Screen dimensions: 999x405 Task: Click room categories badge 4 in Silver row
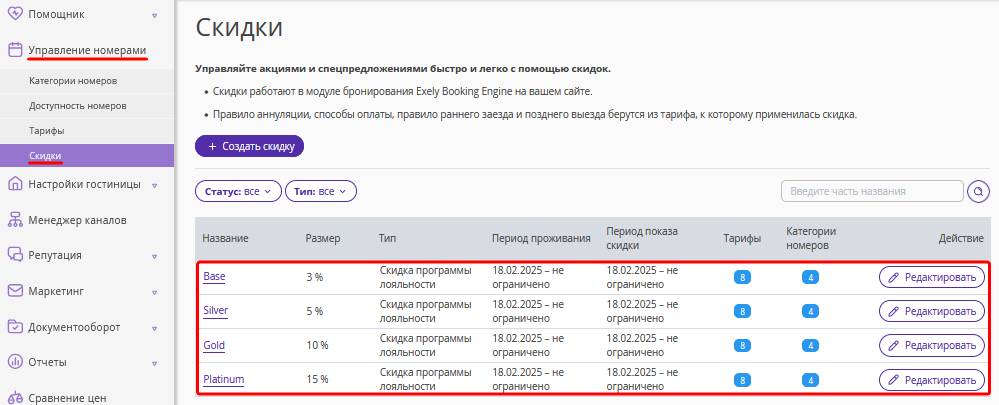(810, 311)
